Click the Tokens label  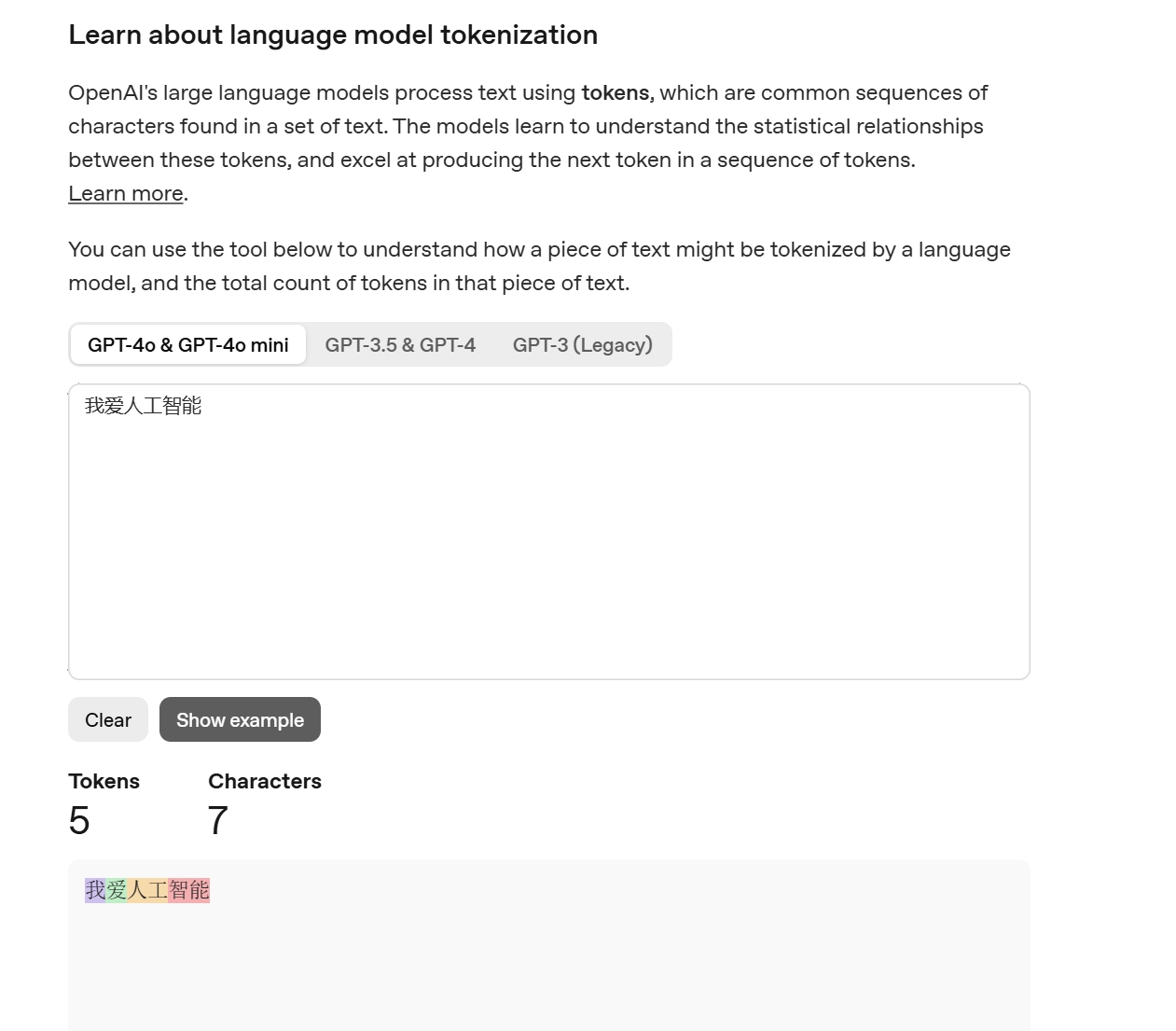[104, 782]
